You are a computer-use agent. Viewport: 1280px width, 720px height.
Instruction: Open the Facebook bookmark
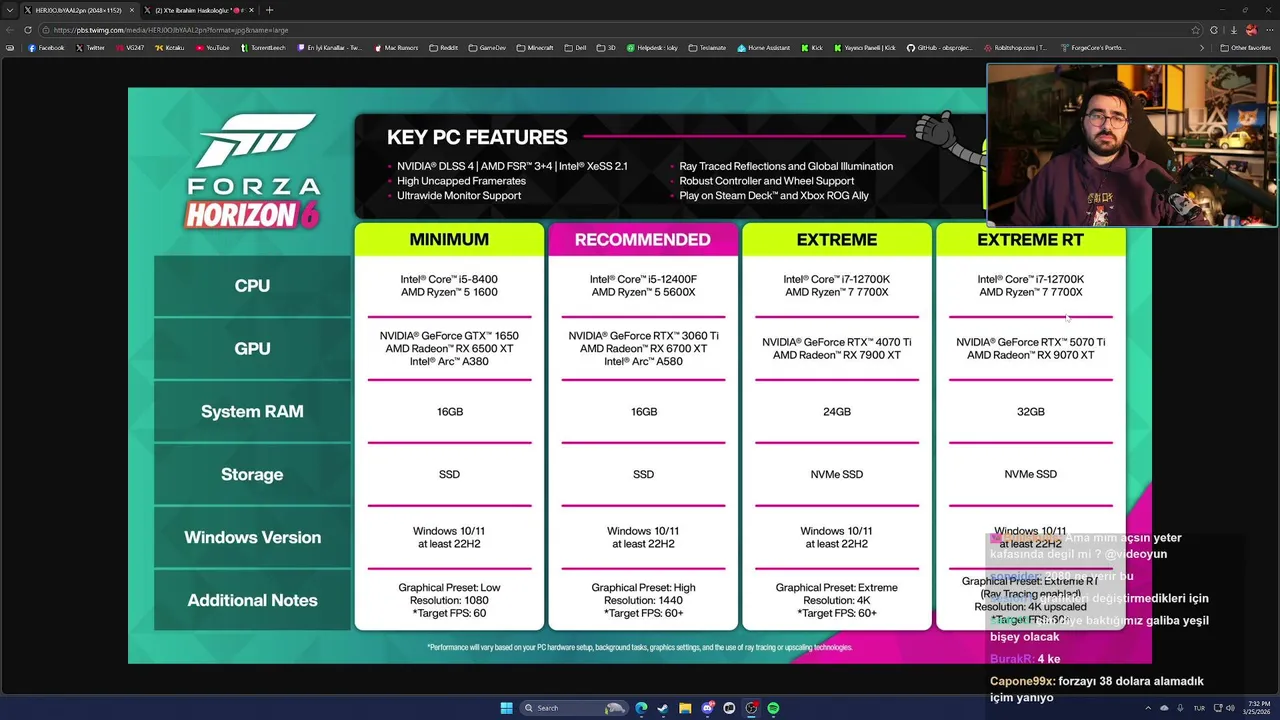pos(46,47)
